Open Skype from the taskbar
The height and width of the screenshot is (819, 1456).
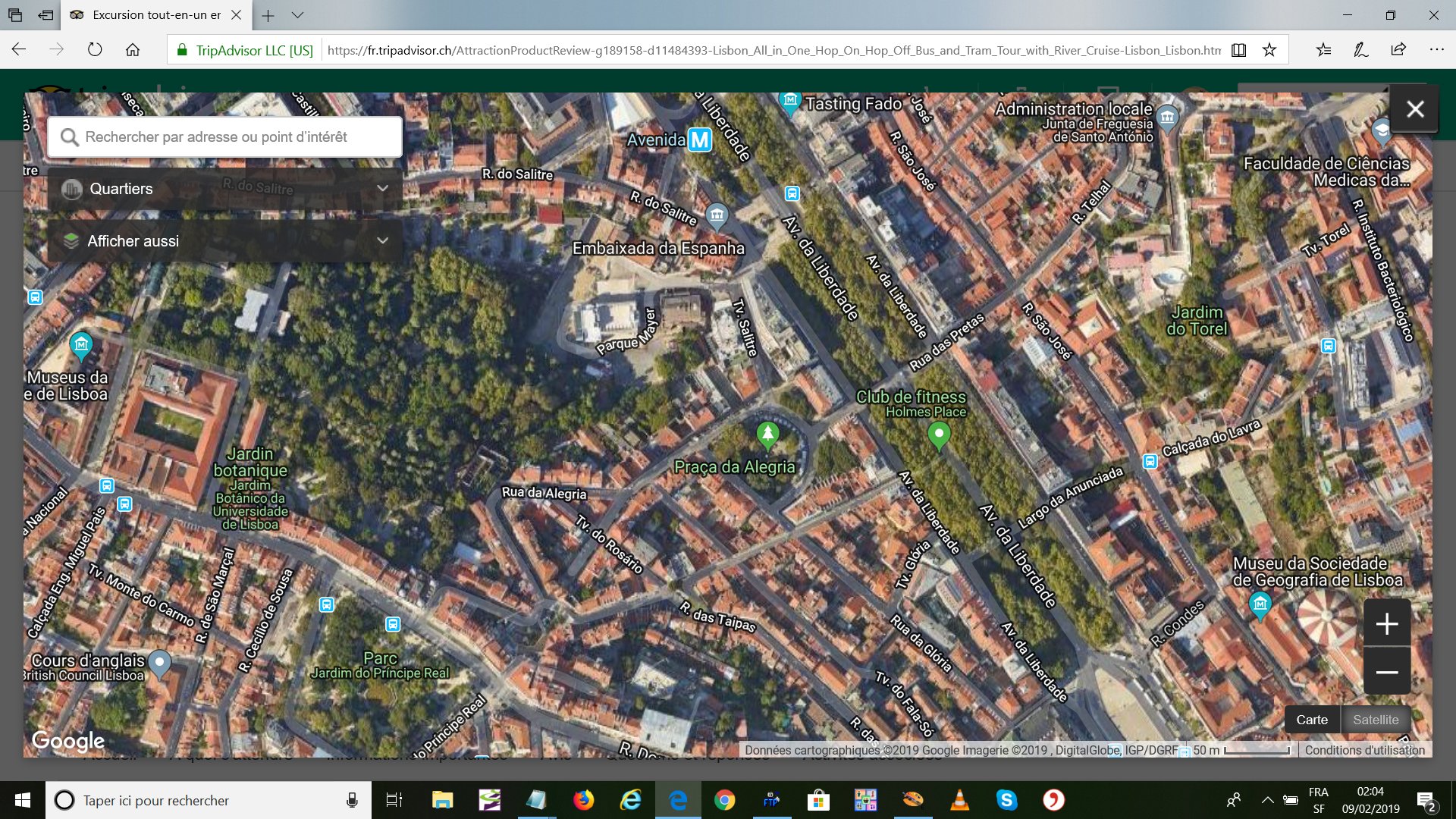pyautogui.click(x=1006, y=800)
